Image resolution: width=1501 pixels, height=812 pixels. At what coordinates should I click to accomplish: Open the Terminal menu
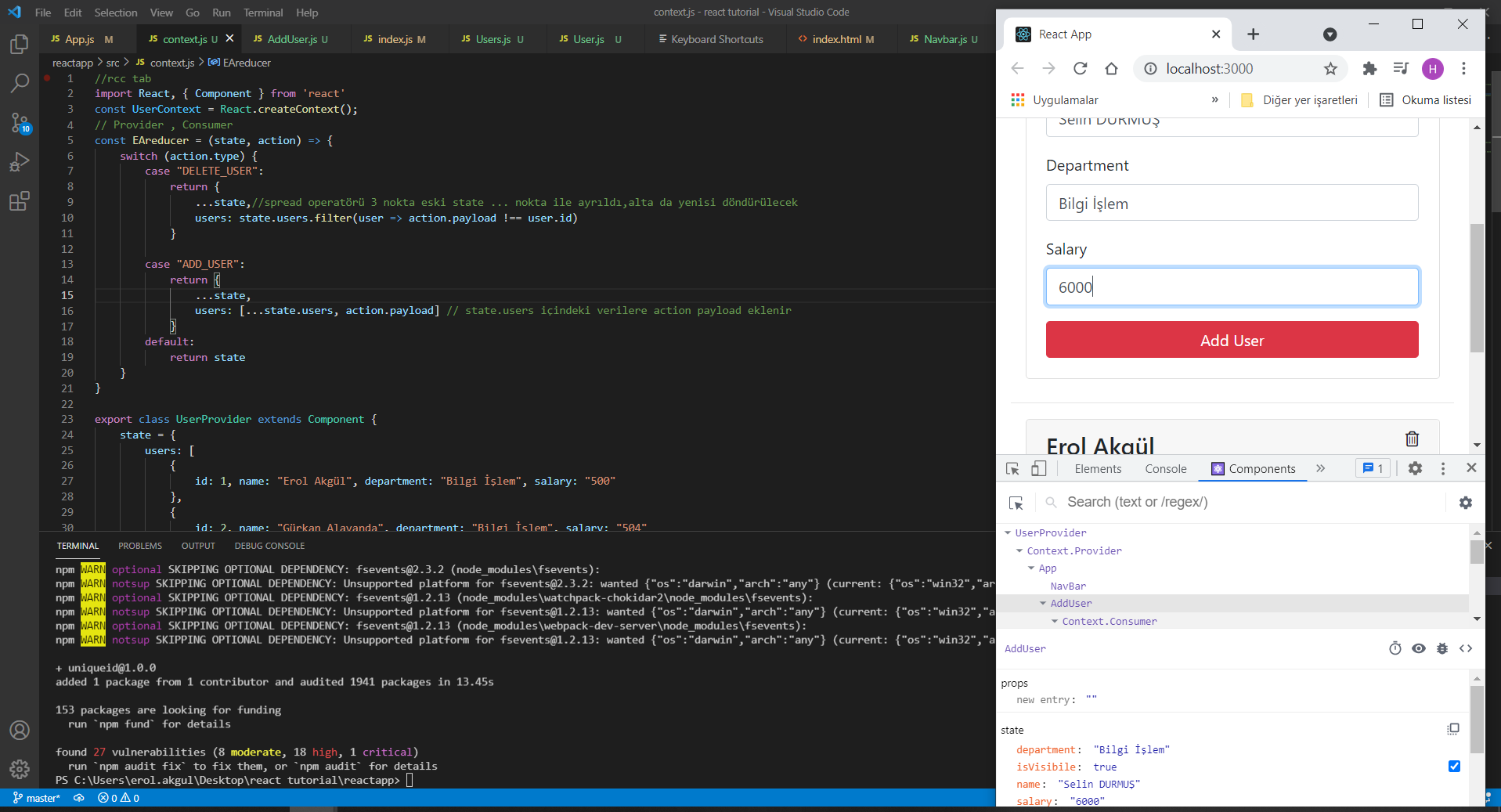coord(262,13)
